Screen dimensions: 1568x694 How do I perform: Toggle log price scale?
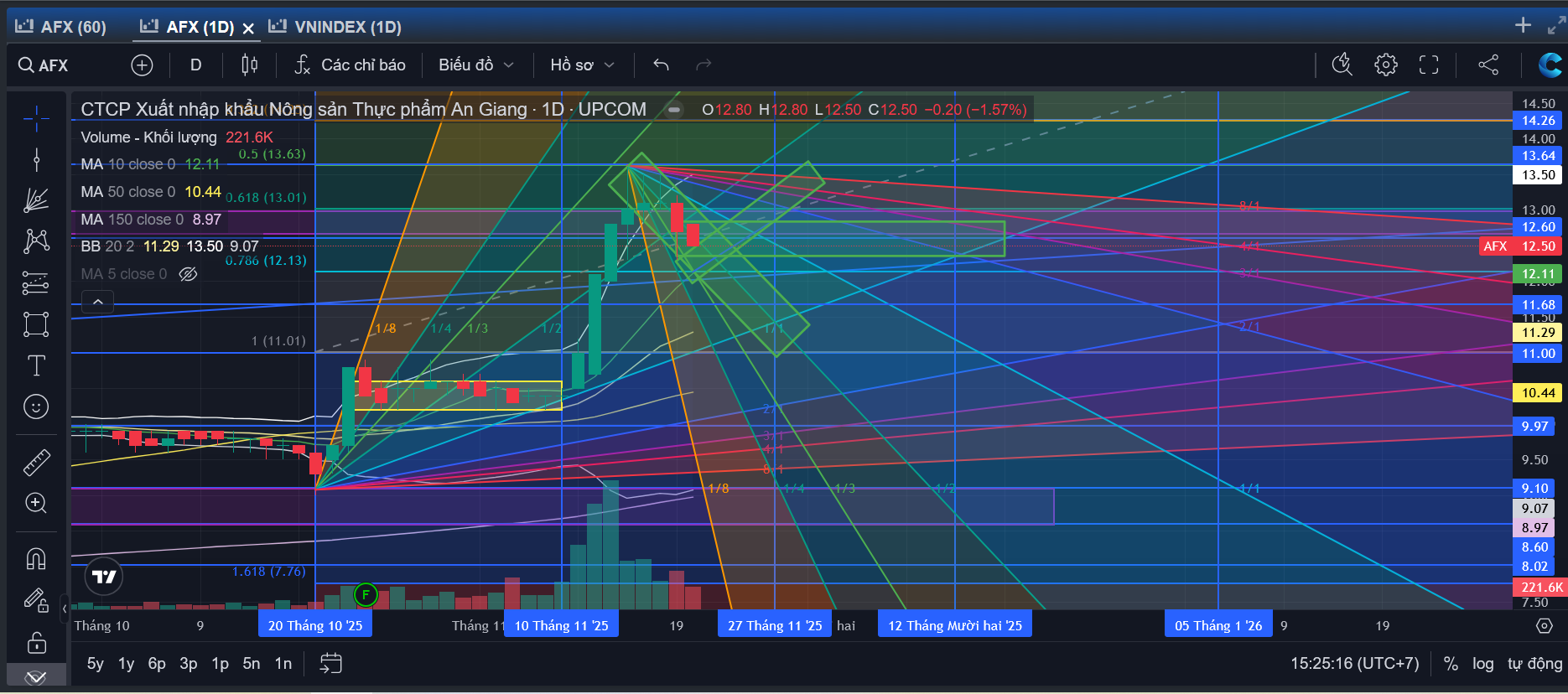coord(1482,664)
